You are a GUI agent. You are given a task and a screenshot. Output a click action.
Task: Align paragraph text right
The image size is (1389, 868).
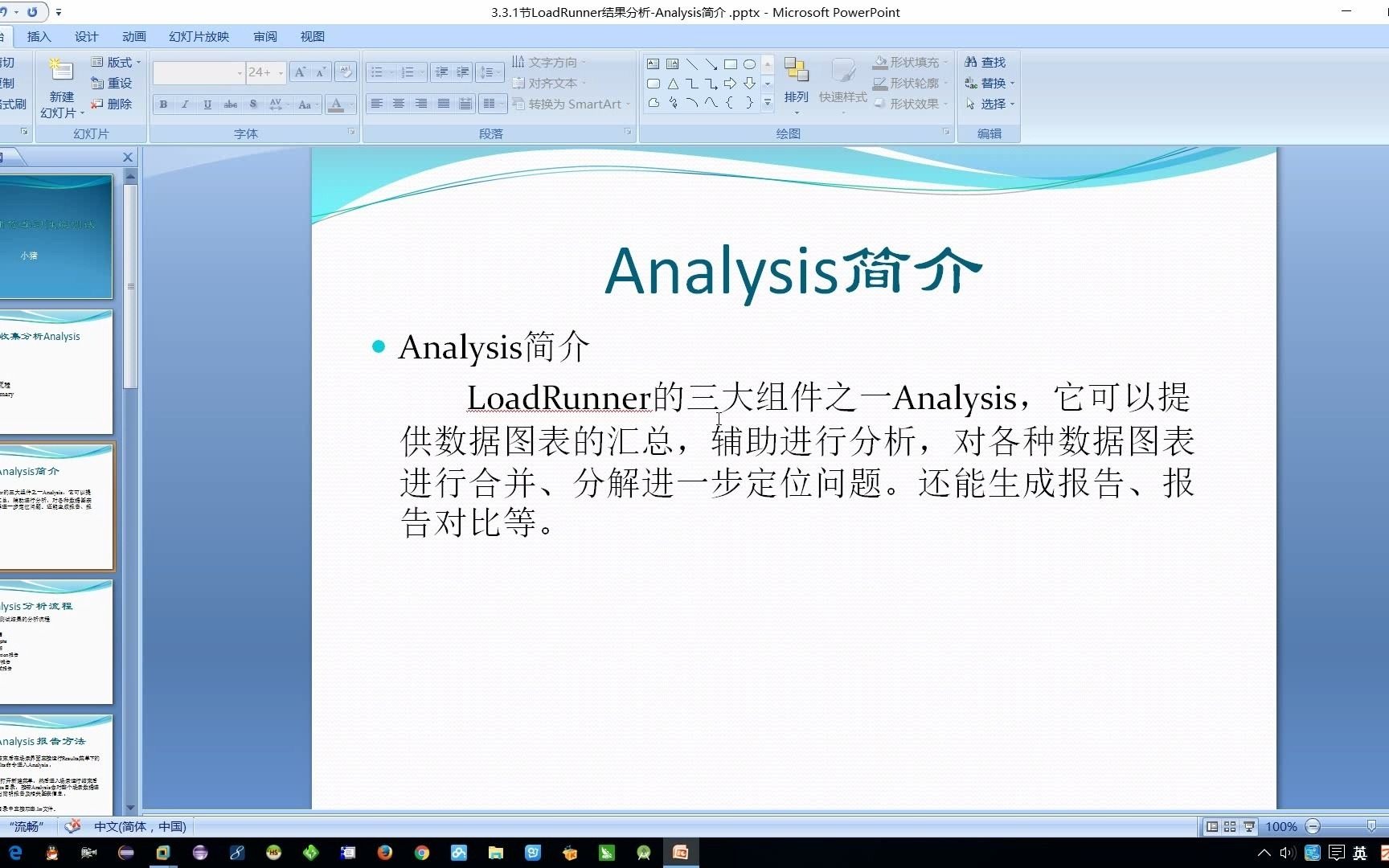(x=420, y=104)
